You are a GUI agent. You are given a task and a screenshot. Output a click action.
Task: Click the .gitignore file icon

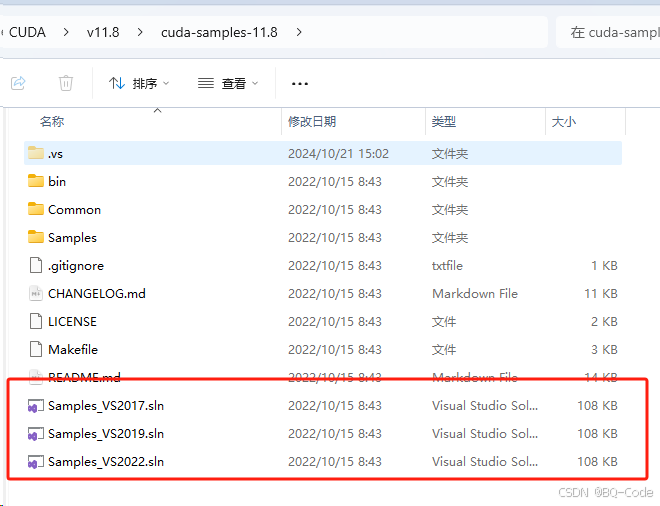tap(36, 265)
